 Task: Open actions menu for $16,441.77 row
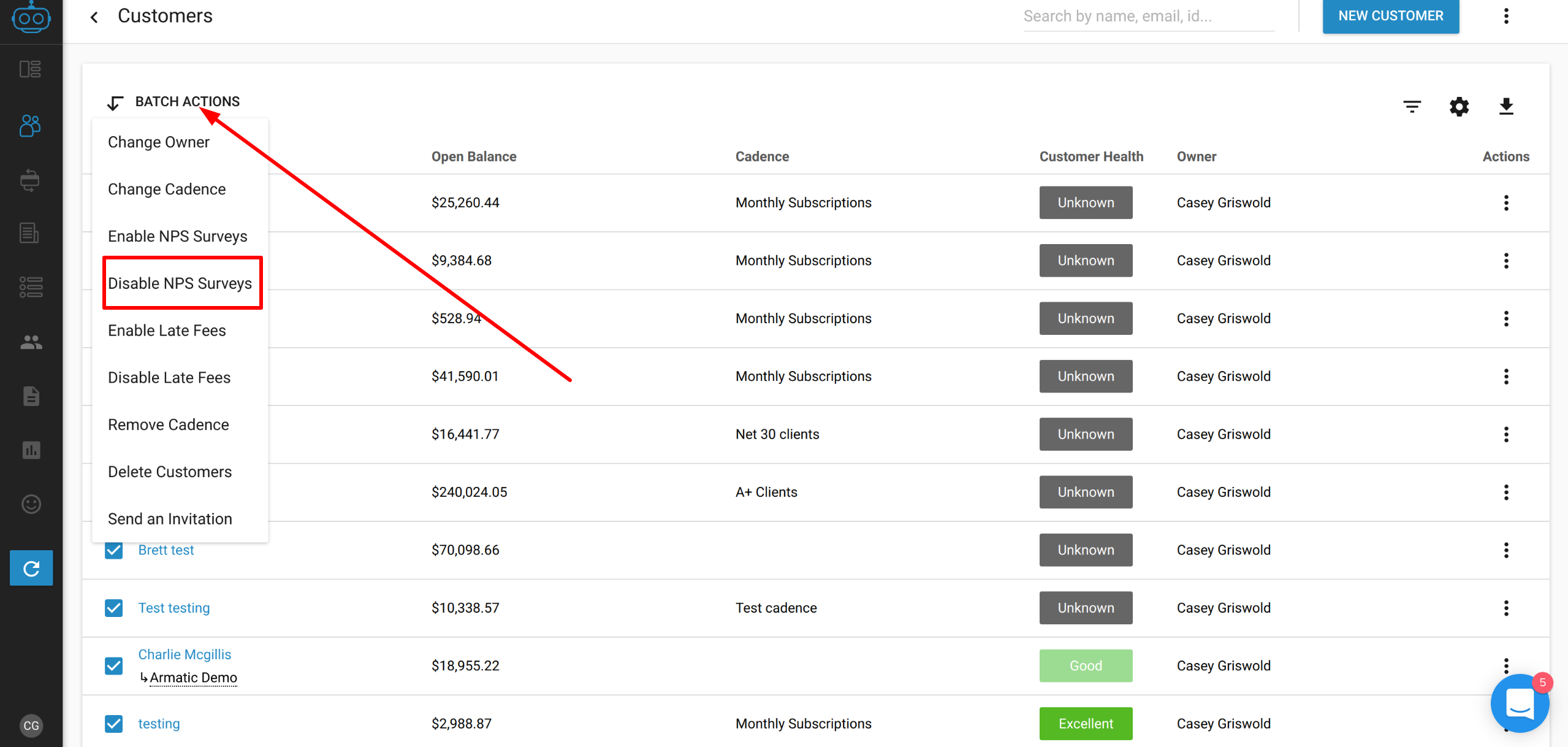pyautogui.click(x=1506, y=434)
